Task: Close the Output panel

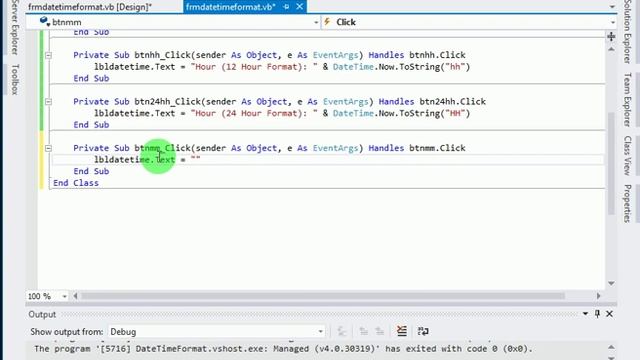Action: pyautogui.click(x=609, y=313)
